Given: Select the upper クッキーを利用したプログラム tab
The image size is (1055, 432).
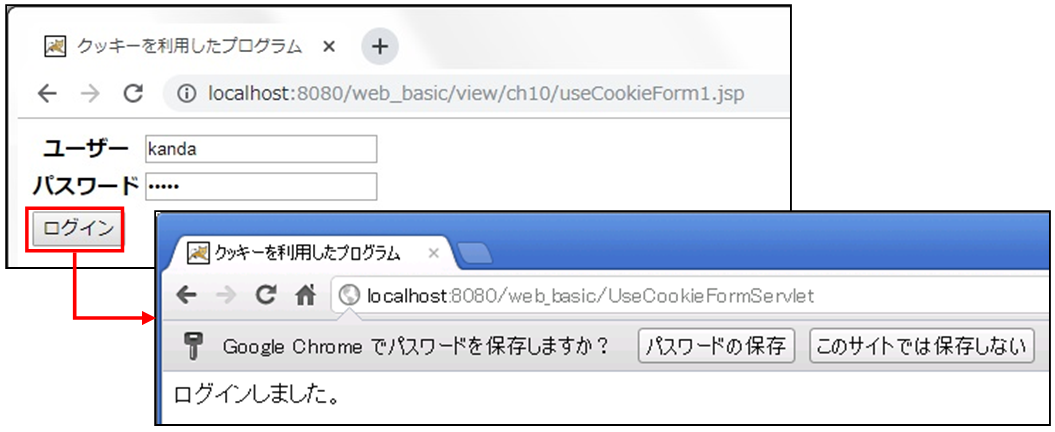Looking at the screenshot, I should [190, 46].
